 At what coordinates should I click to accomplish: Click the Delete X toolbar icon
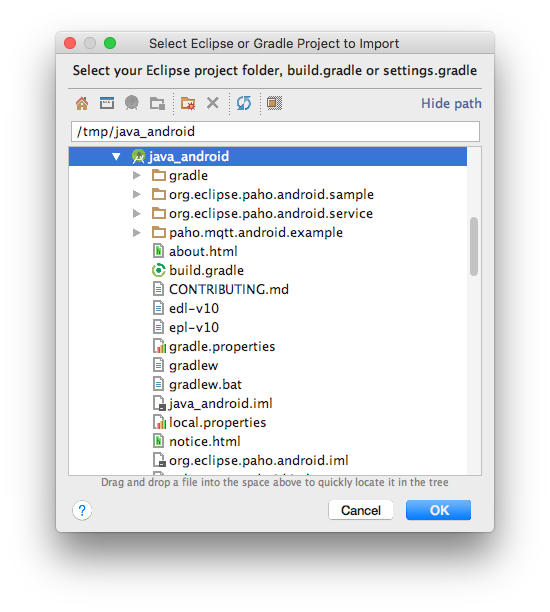(x=213, y=103)
